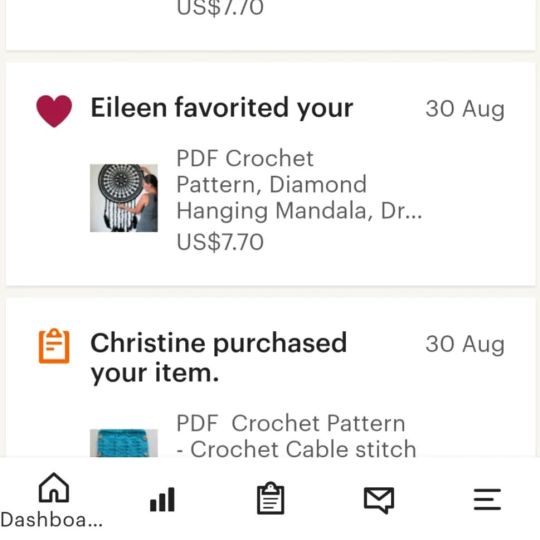Tap the partially visible US$7.70 price at the top of the screen

pyautogui.click(x=220, y=8)
